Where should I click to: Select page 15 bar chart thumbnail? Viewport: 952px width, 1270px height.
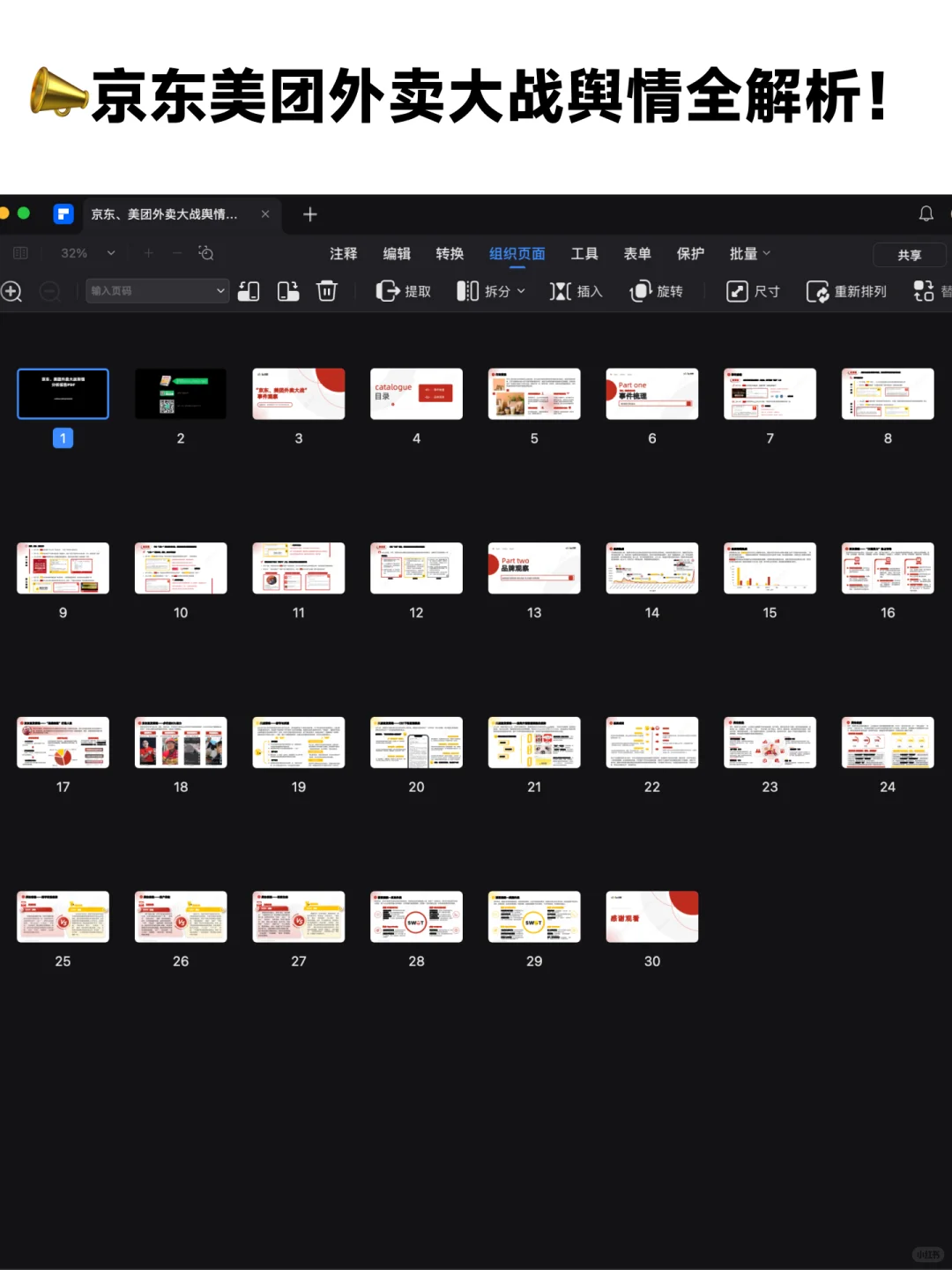[770, 568]
